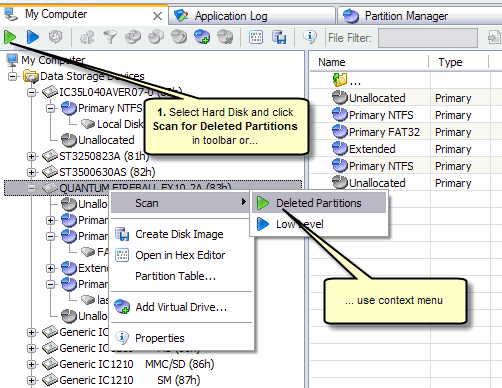Click the greyed-out circular stop scan toolbar icon
Image resolution: width=502 pixels, height=388 pixels.
(x=56, y=37)
